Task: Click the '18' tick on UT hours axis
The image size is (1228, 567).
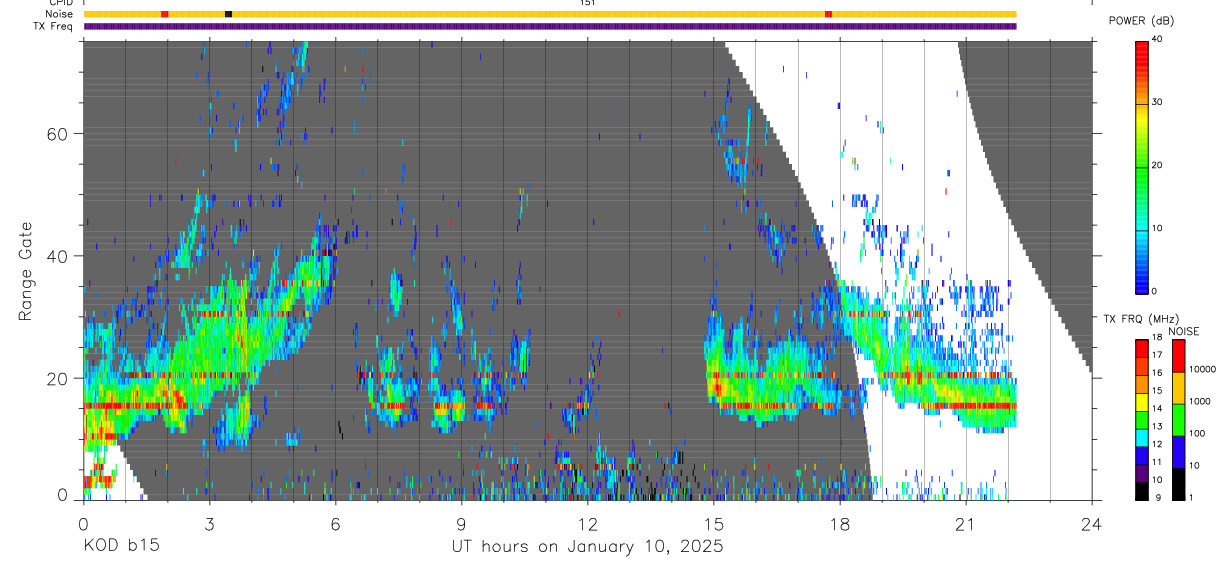Action: click(840, 524)
